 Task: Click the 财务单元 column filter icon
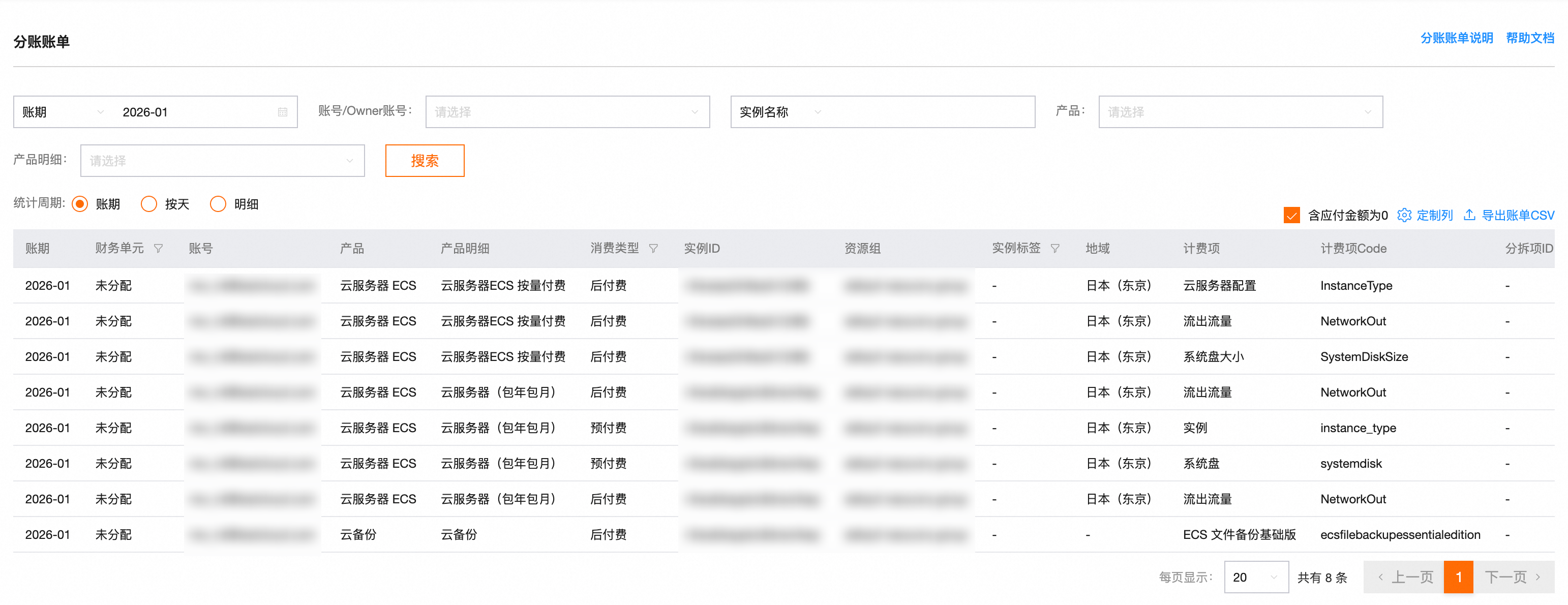pos(158,248)
